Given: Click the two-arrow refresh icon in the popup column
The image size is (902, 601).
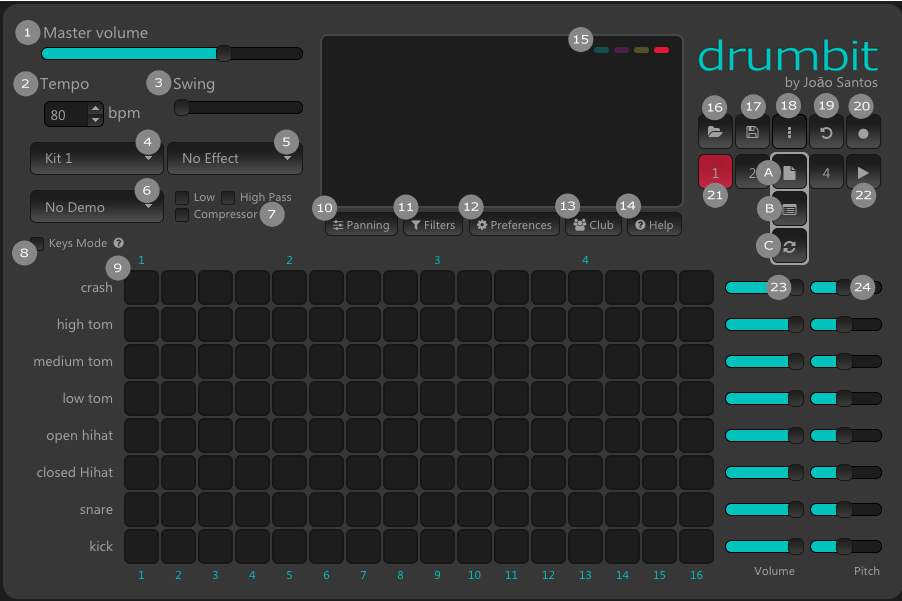Looking at the screenshot, I should click(789, 246).
